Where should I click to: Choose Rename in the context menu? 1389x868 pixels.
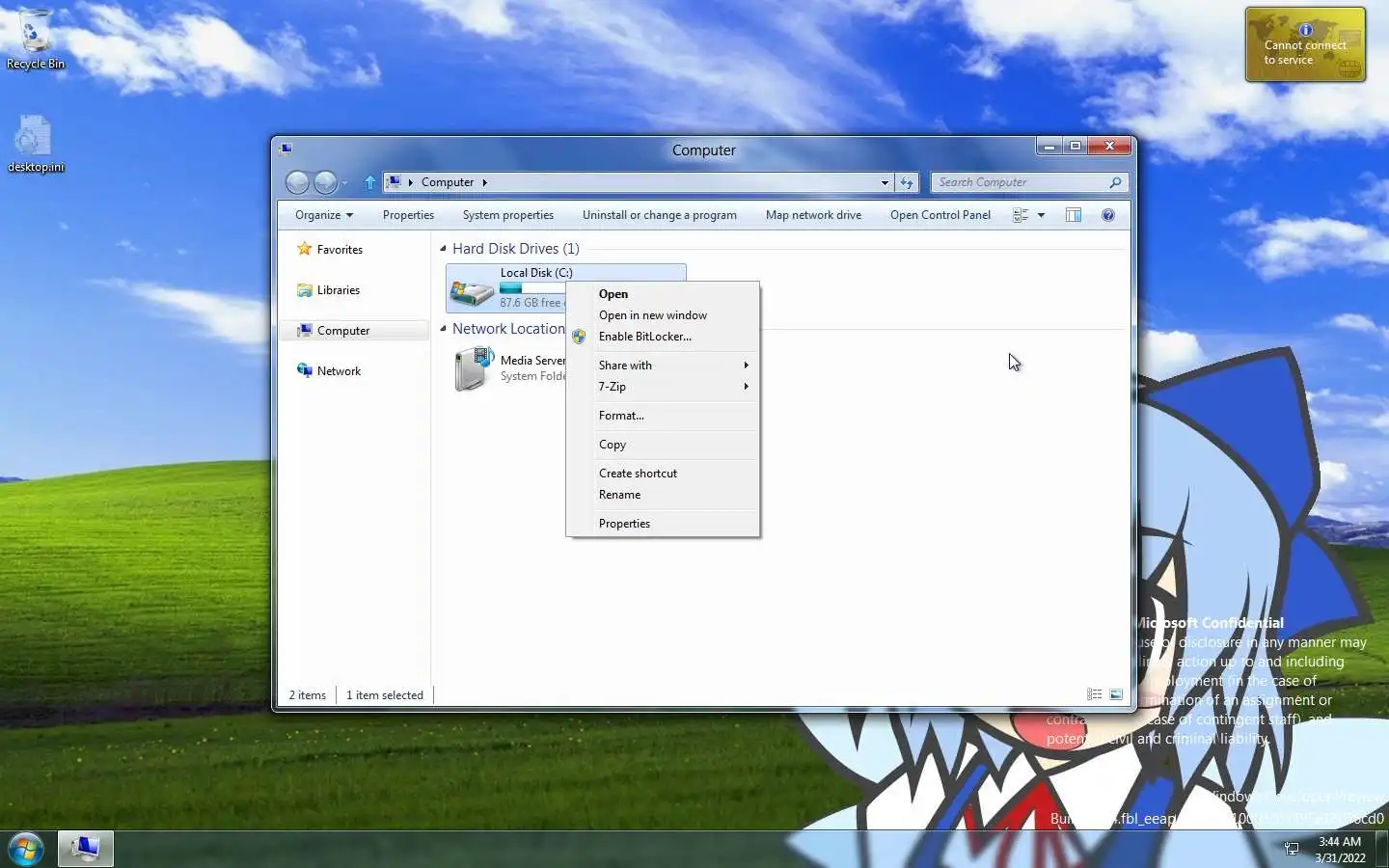pyautogui.click(x=663, y=495)
